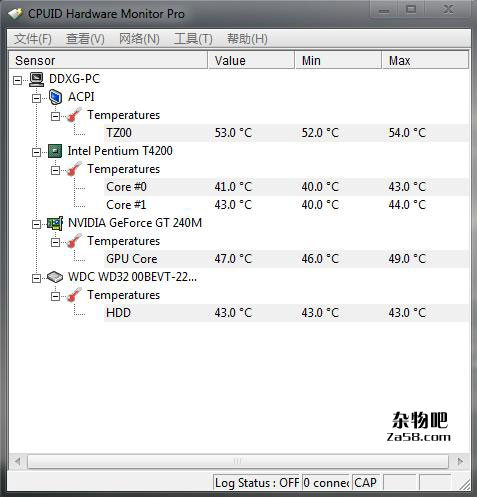This screenshot has width=477, height=497.
Task: Select the Intel Pentium T4200 label
Action: 120,151
